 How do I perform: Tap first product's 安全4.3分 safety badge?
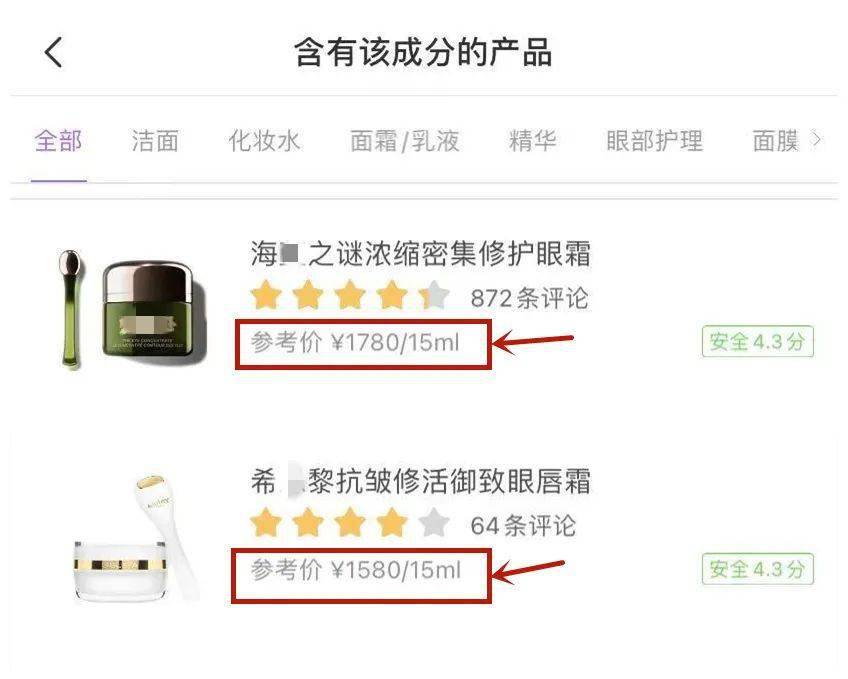tap(757, 341)
